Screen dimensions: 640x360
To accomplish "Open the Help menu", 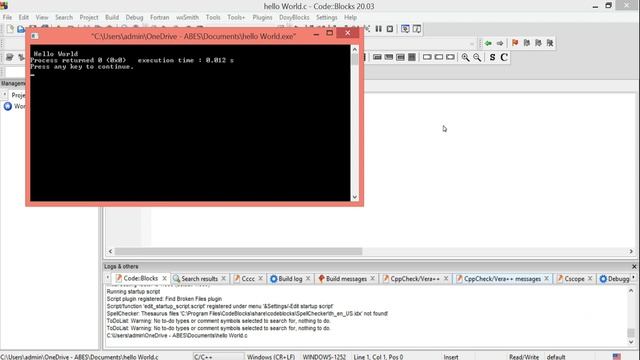I will pos(350,18).
